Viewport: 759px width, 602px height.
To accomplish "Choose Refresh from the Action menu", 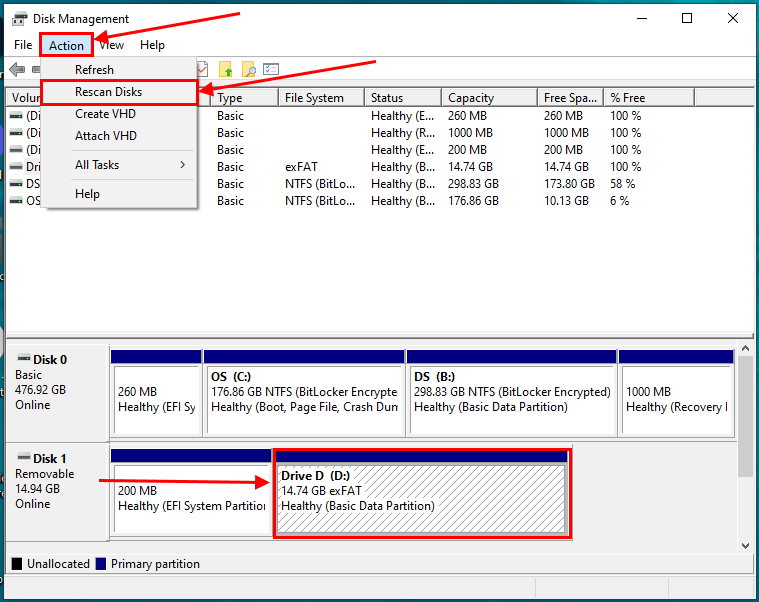I will (x=94, y=70).
